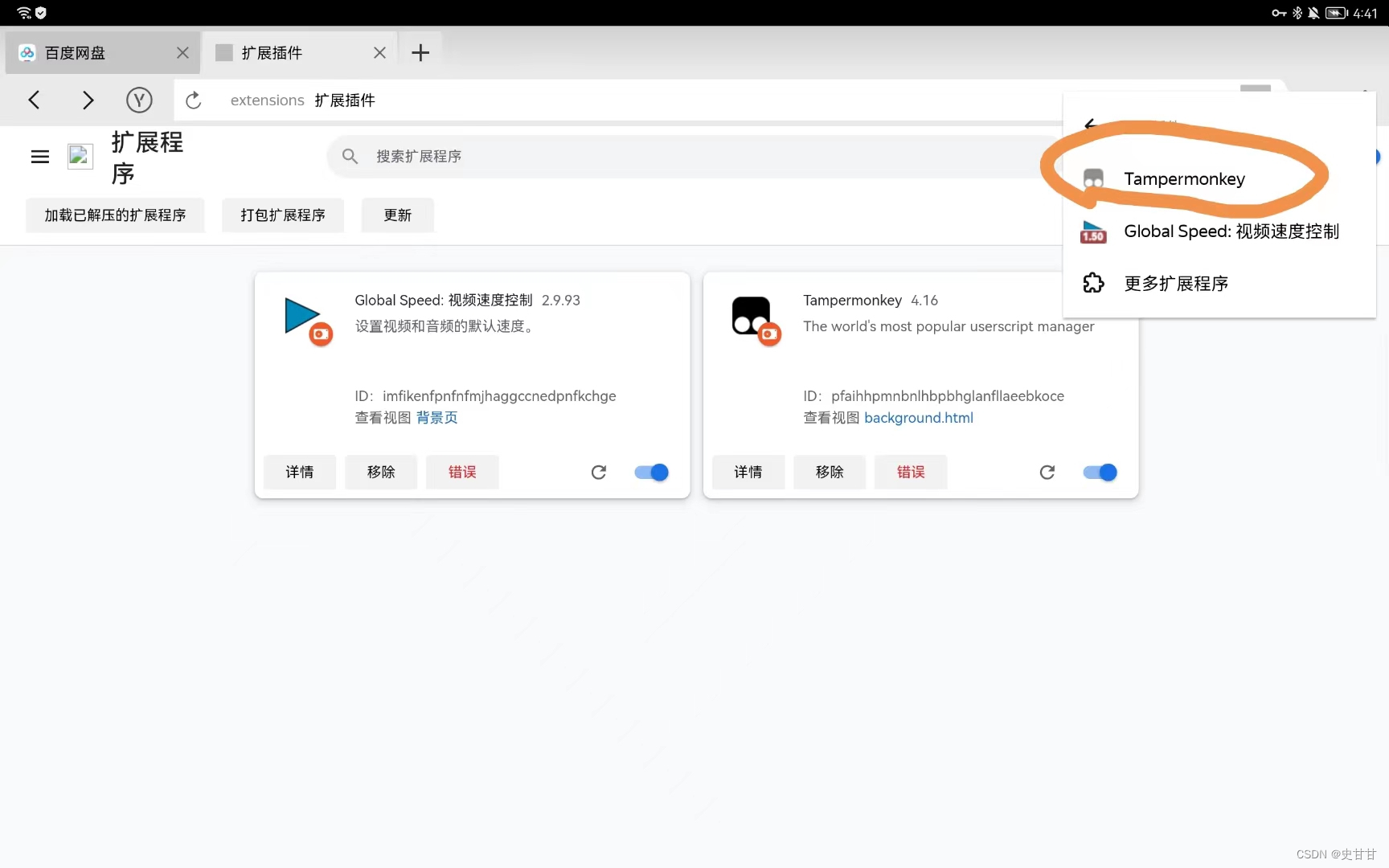Disable the Tampermonkey extension toggle
Screen dimensions: 1389x868
1100,473
